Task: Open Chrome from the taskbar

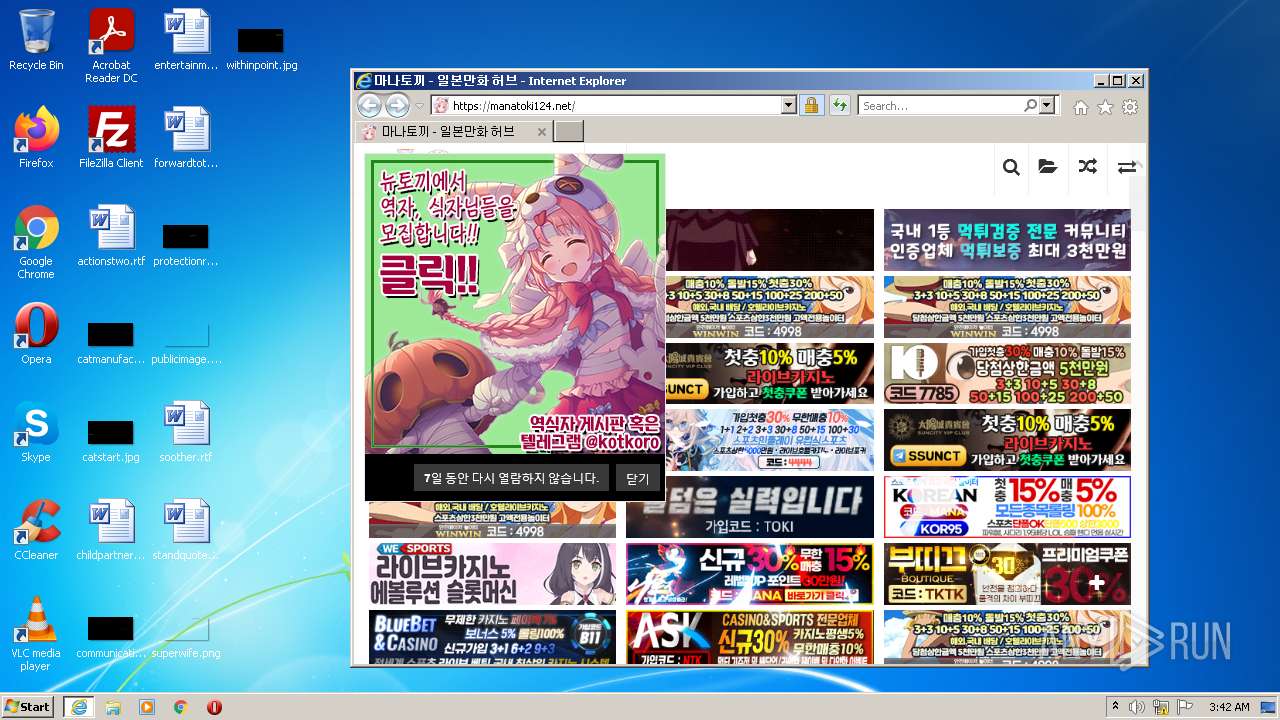Action: [181, 707]
